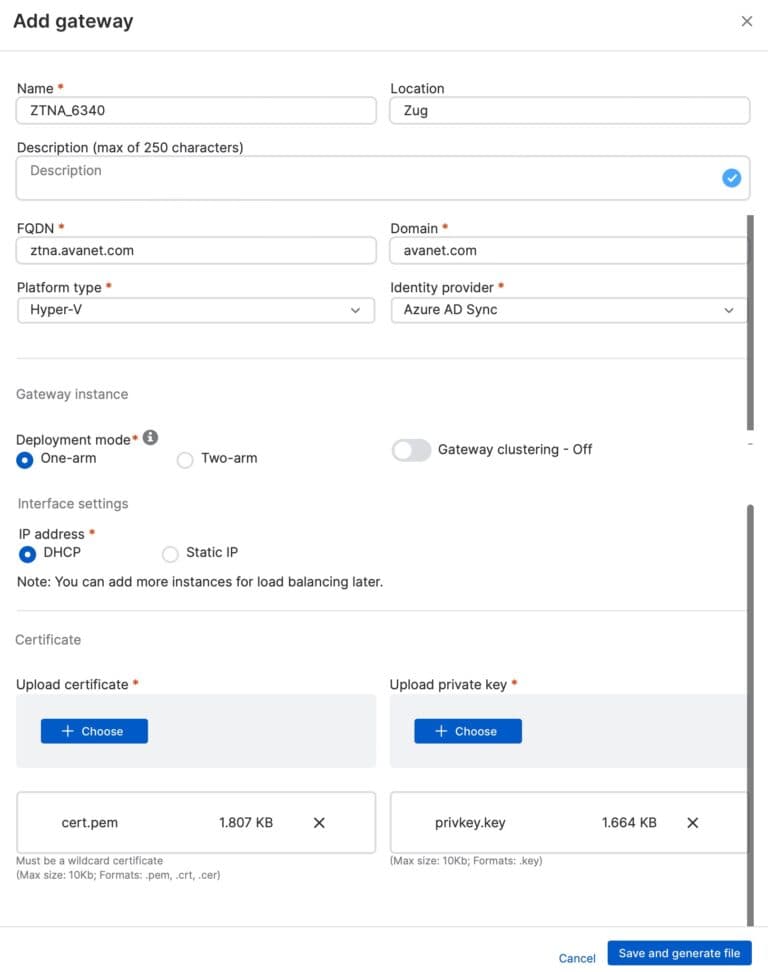Expand the Platform type selection chevron
768x972 pixels.
(355, 310)
